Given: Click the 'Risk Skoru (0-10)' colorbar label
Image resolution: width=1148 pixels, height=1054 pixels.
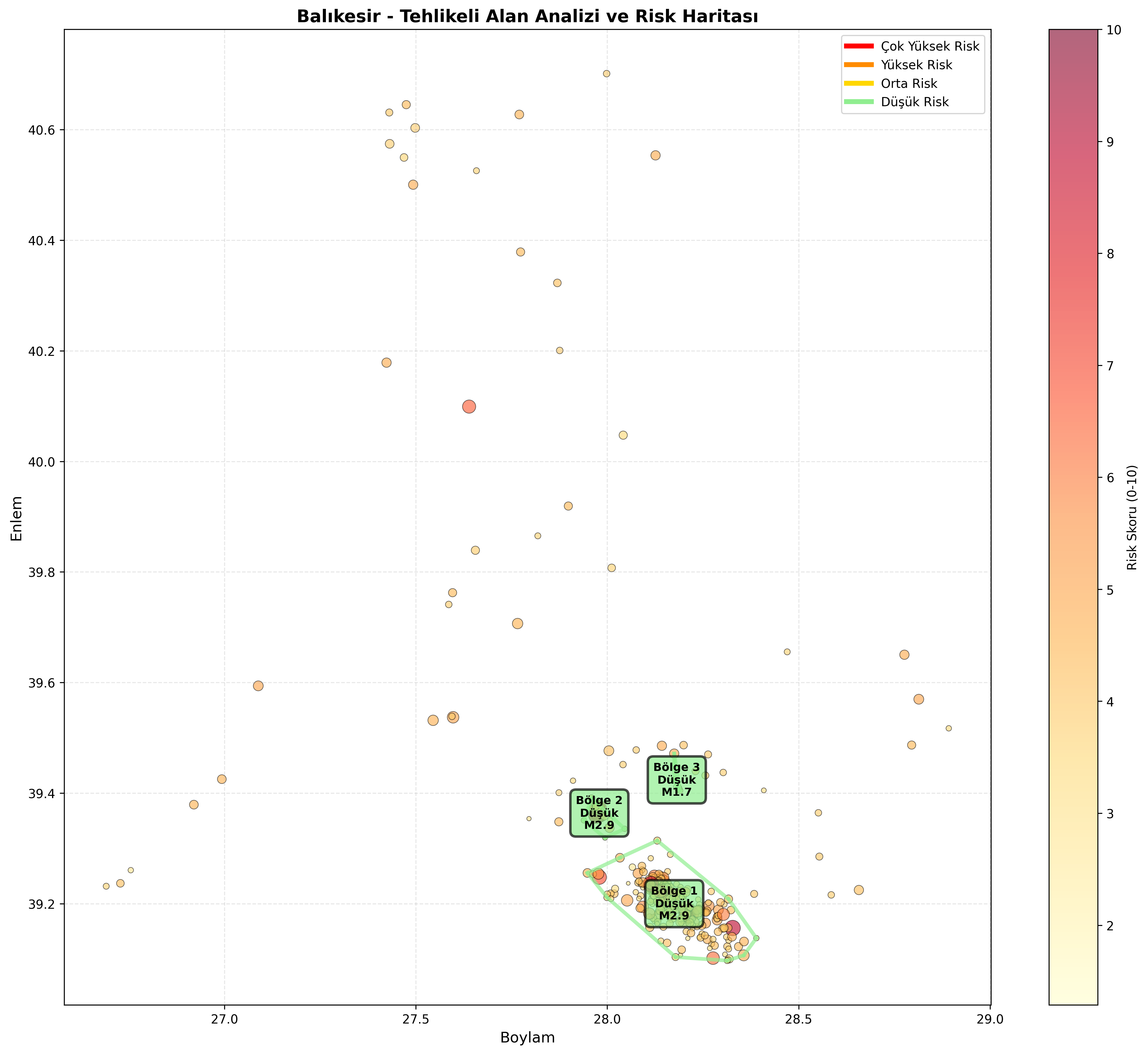Looking at the screenshot, I should pyautogui.click(x=1131, y=518).
